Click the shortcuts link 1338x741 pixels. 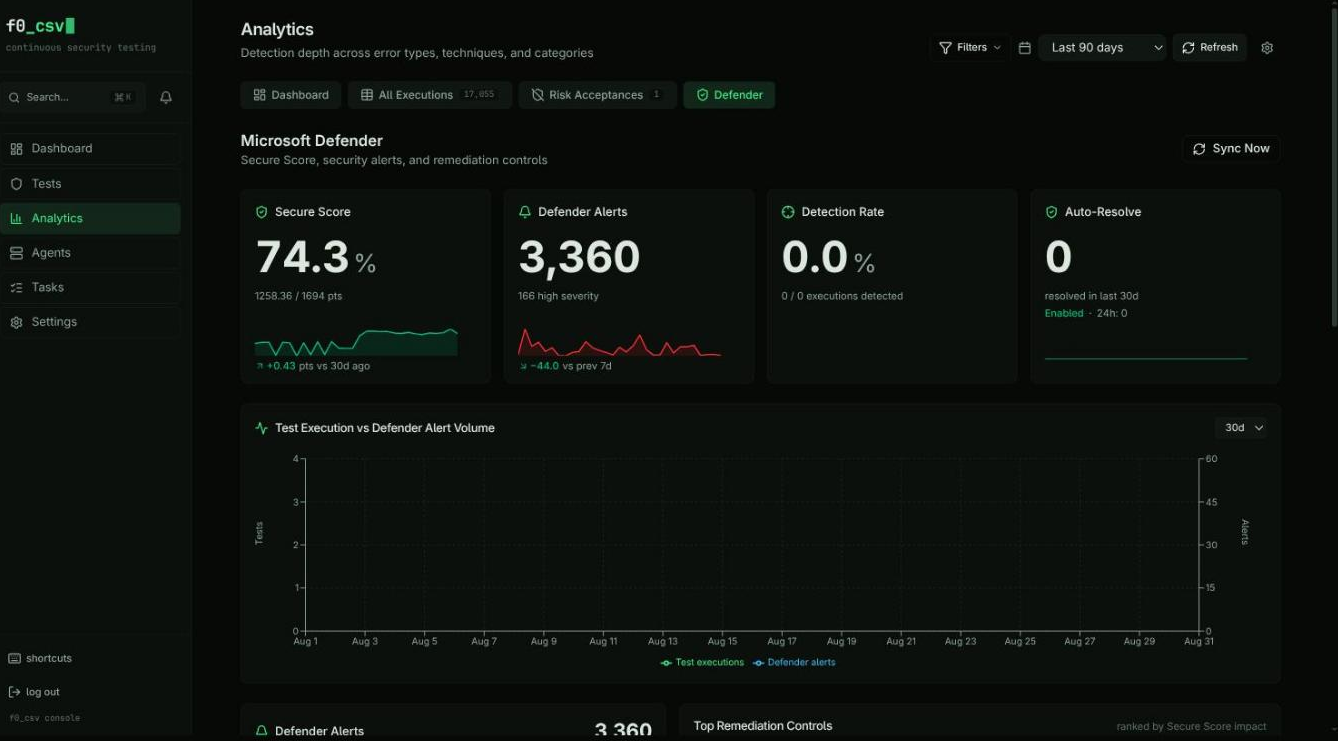tap(40, 658)
